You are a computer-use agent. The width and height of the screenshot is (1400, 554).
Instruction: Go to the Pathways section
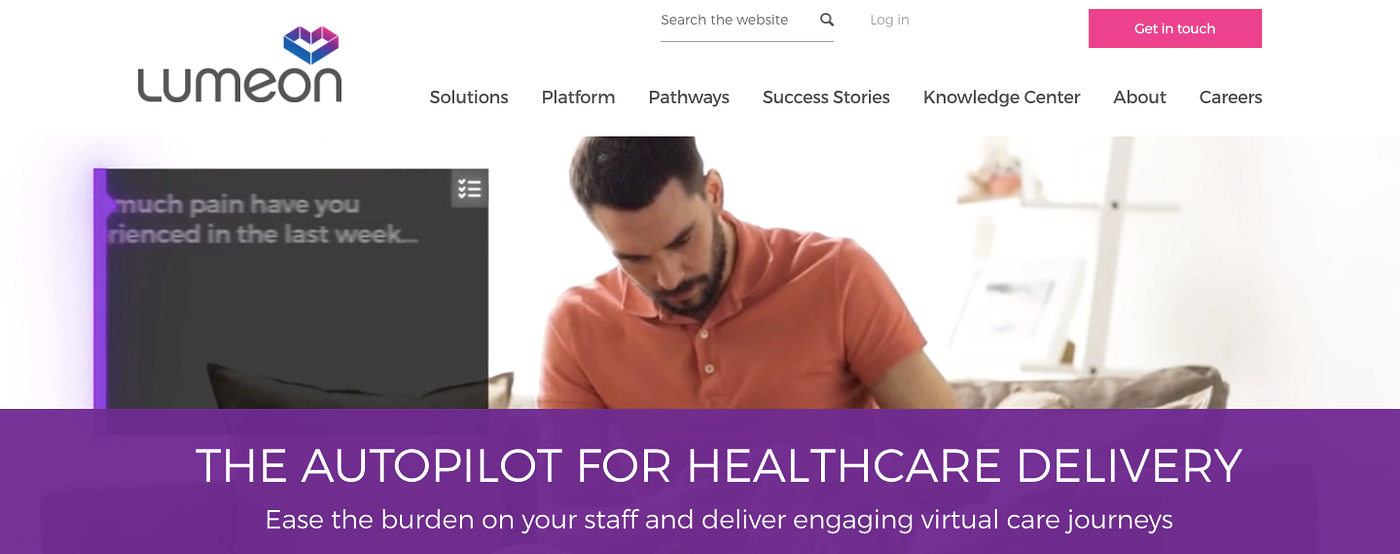coord(689,97)
